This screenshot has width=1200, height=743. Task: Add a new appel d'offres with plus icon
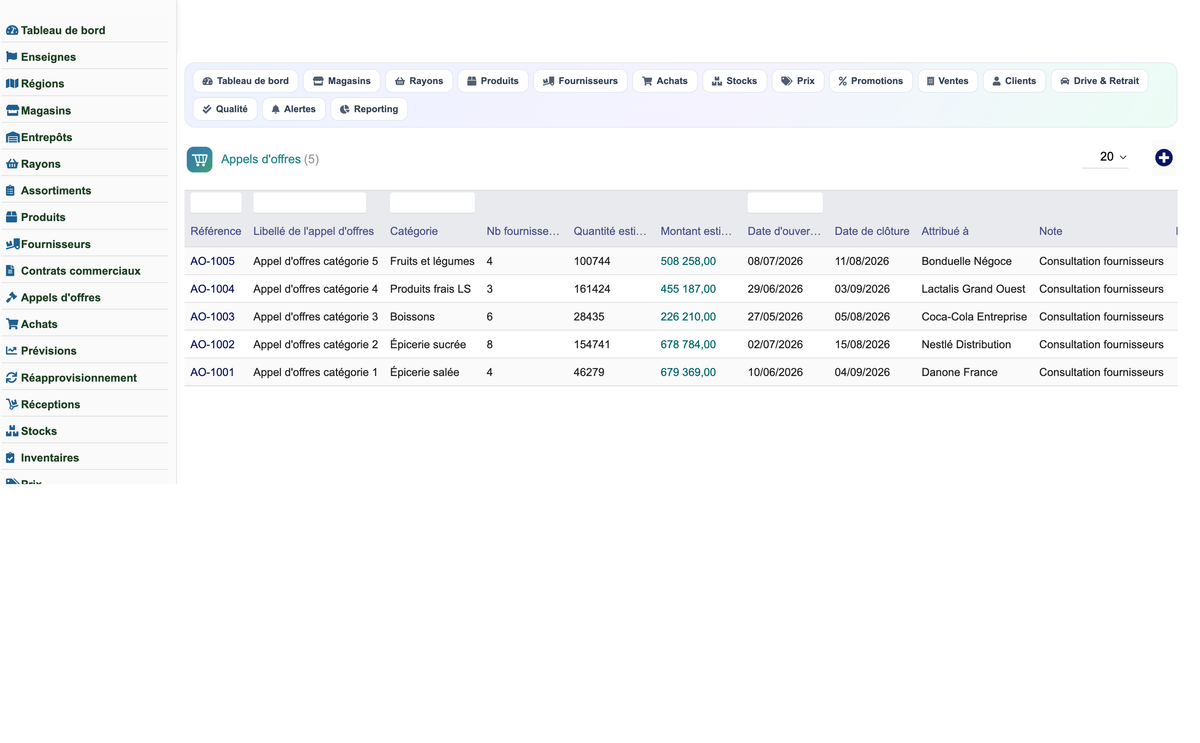(x=1164, y=158)
